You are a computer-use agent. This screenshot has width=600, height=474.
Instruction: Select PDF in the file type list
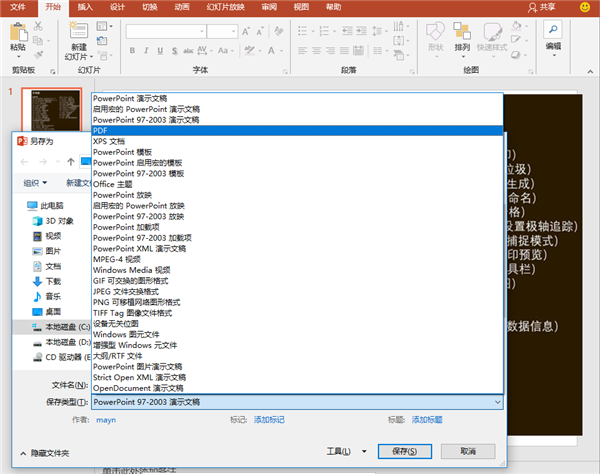click(297, 130)
